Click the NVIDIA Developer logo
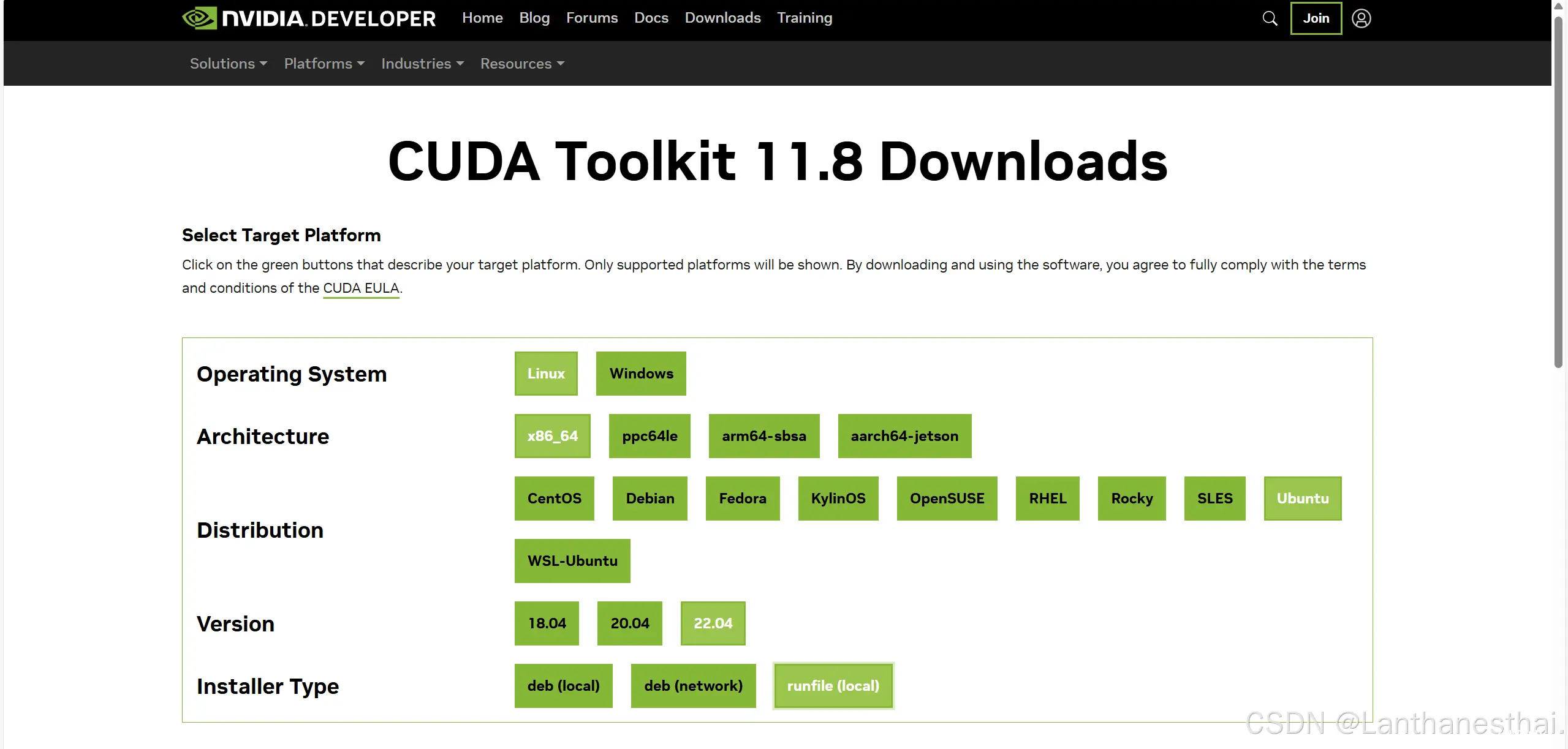This screenshot has height=749, width=1568. pyautogui.click(x=309, y=18)
